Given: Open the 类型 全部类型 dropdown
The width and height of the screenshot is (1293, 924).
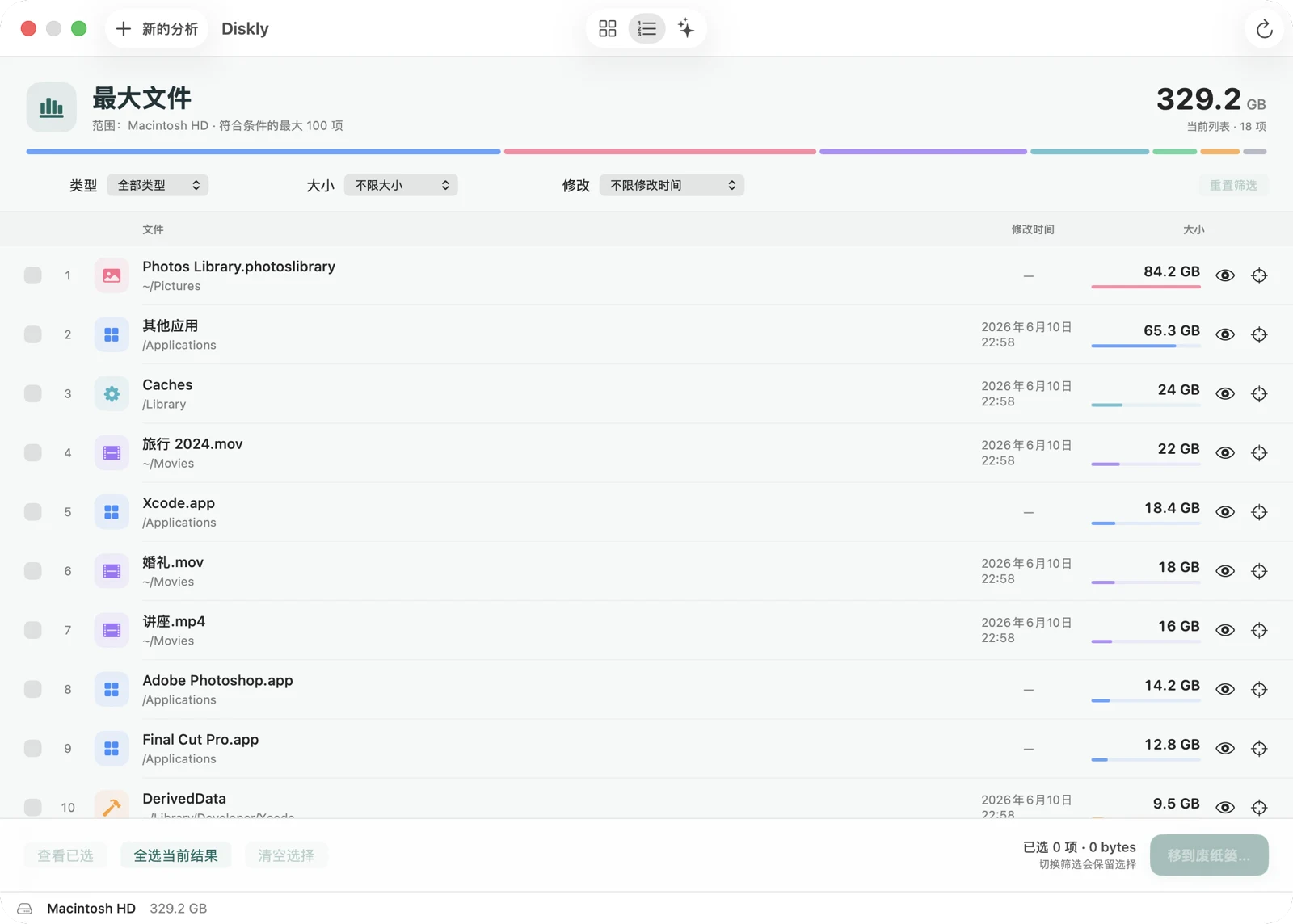Looking at the screenshot, I should coord(158,185).
